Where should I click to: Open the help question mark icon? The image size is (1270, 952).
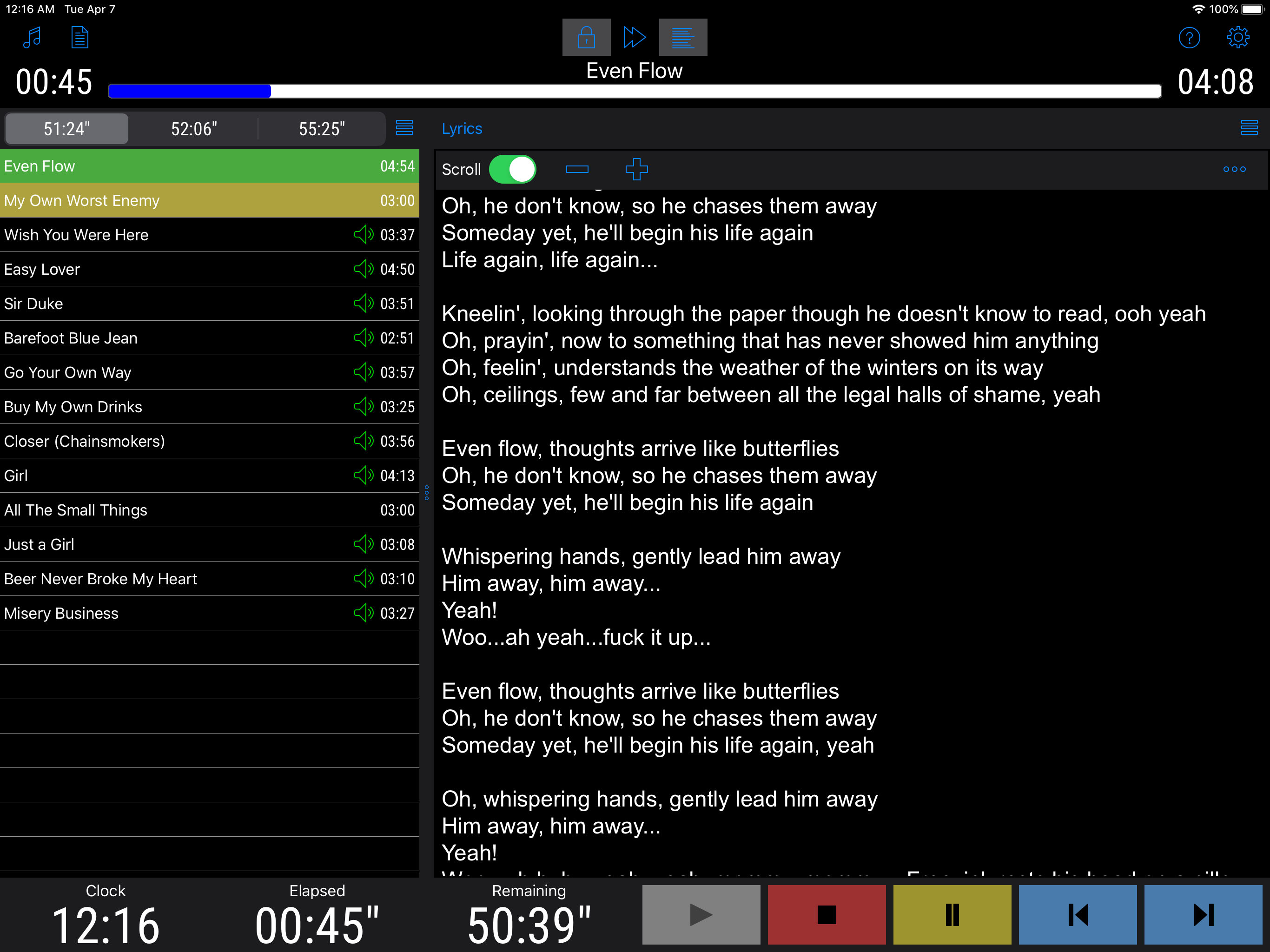[1189, 38]
